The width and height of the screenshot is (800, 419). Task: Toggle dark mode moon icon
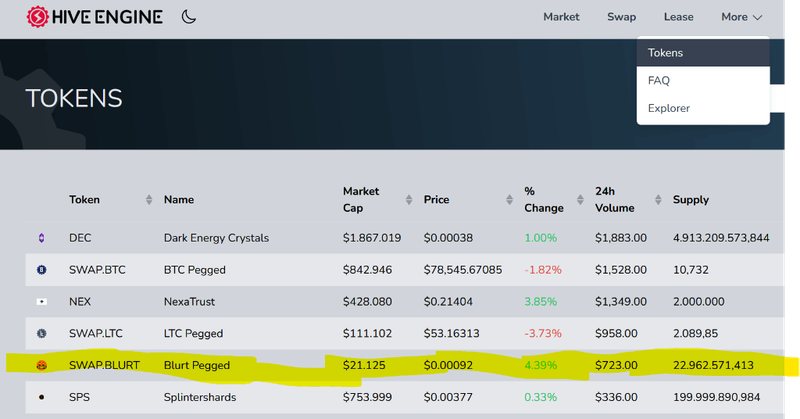(x=188, y=17)
